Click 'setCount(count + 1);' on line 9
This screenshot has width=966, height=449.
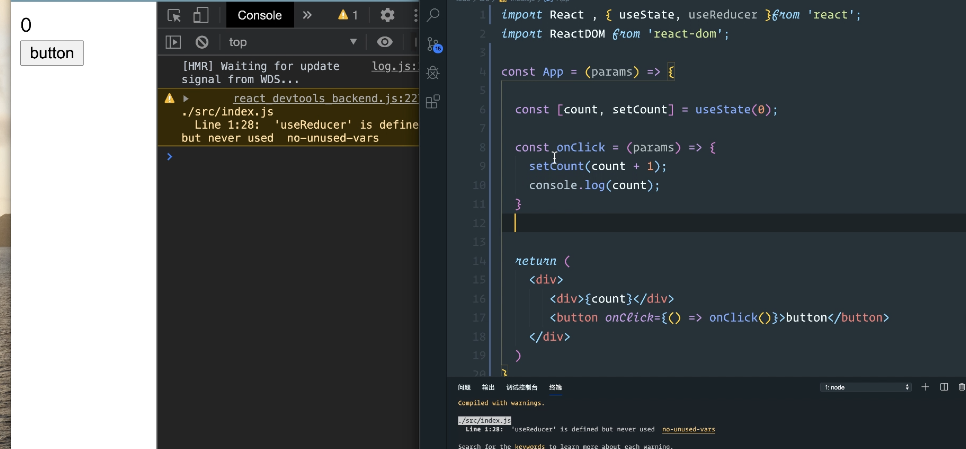[598, 166]
